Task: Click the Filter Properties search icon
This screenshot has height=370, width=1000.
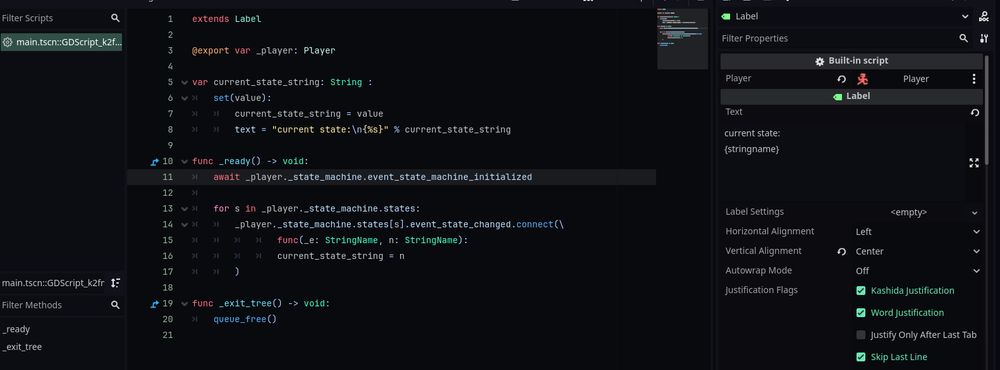Action: tap(964, 38)
